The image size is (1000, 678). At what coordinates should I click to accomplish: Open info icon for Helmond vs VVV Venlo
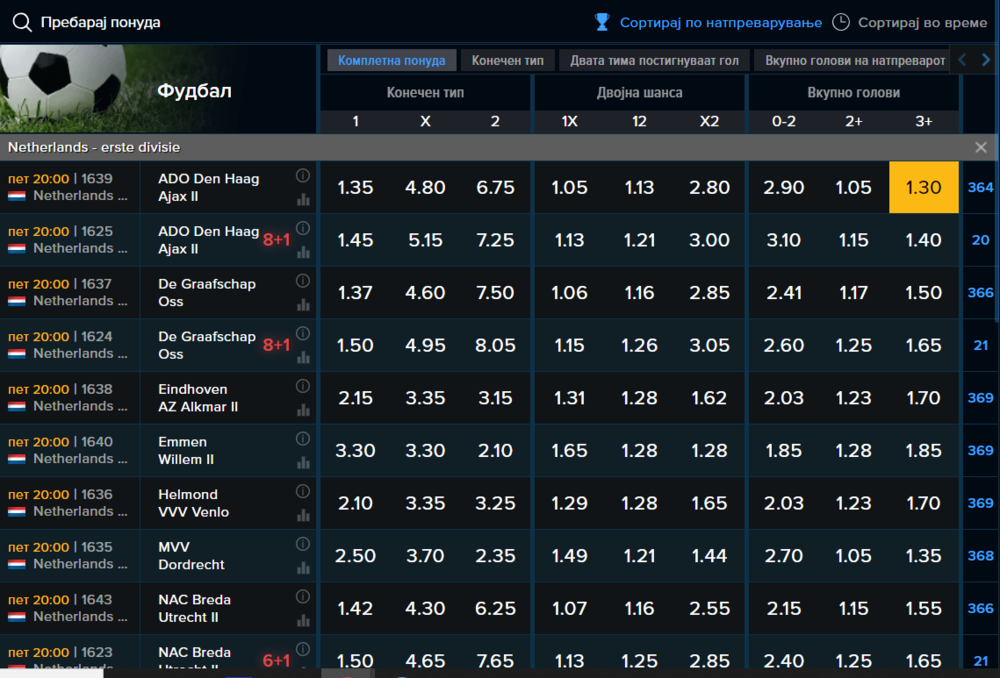point(303,491)
